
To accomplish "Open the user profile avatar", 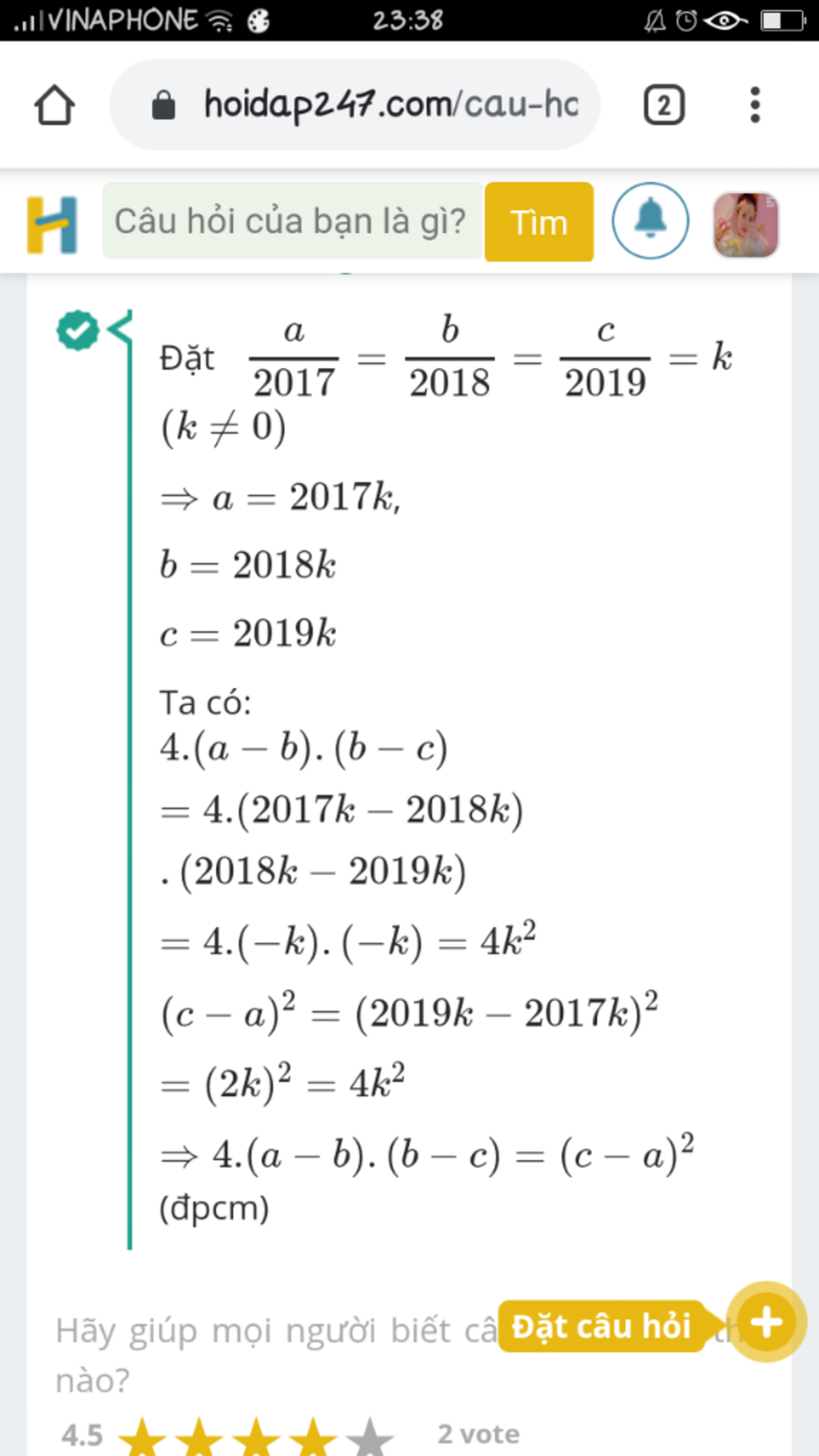I will coord(745,224).
